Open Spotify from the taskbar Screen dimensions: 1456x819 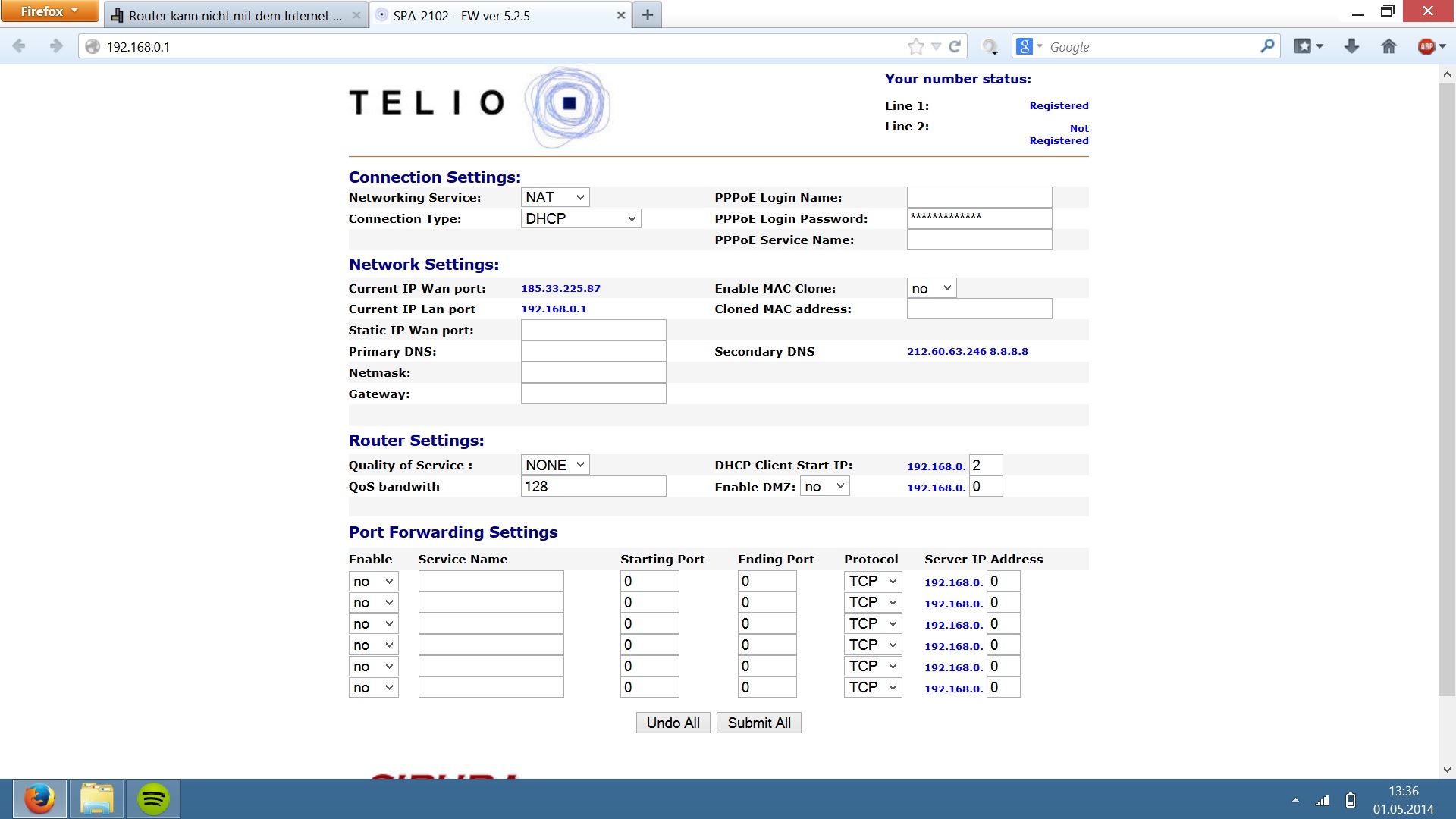click(x=153, y=799)
